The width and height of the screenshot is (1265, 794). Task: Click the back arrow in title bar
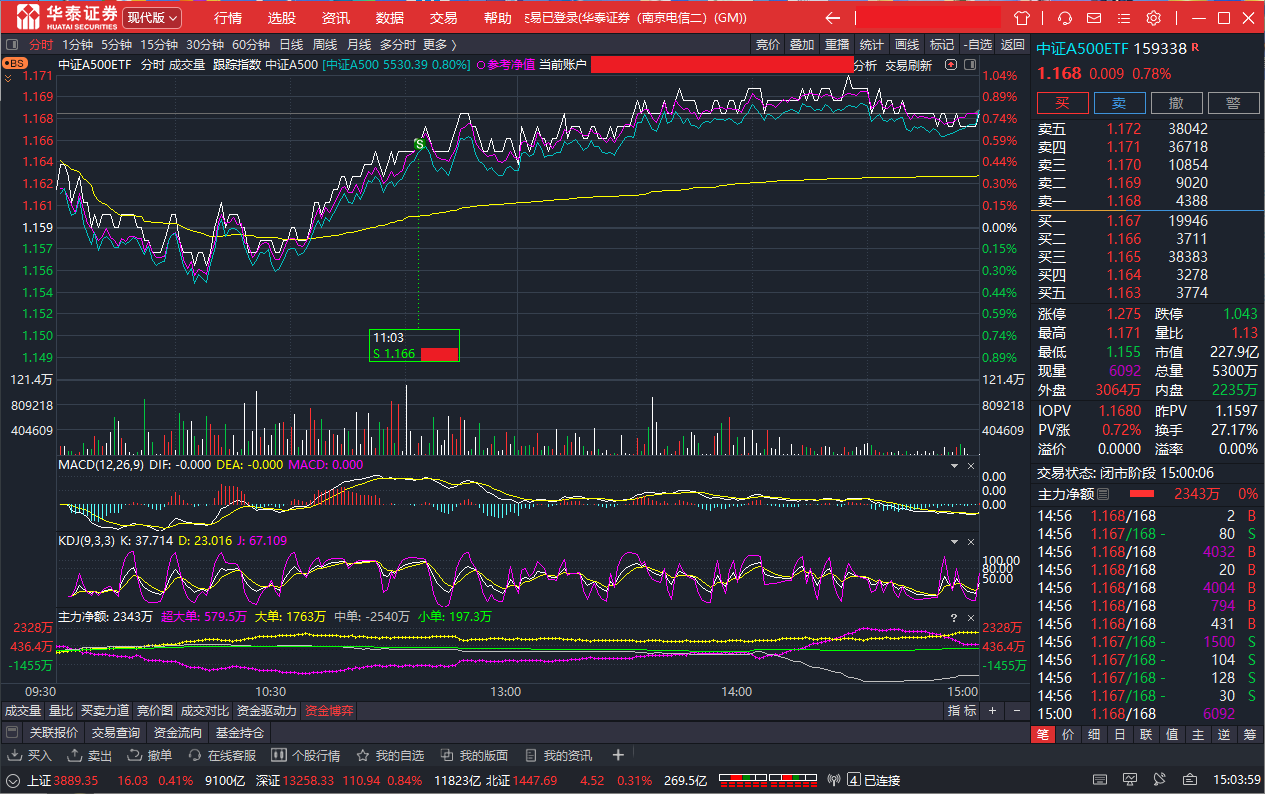(x=832, y=18)
